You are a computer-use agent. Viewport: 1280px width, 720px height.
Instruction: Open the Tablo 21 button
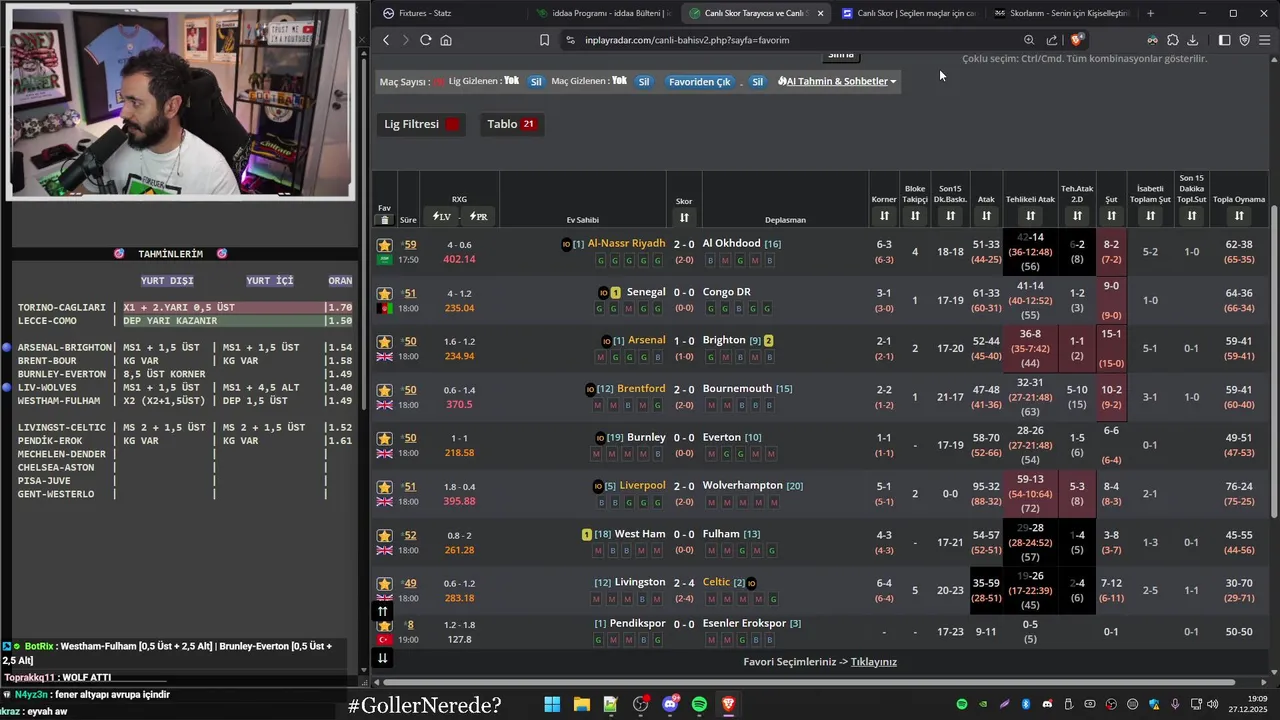512,124
